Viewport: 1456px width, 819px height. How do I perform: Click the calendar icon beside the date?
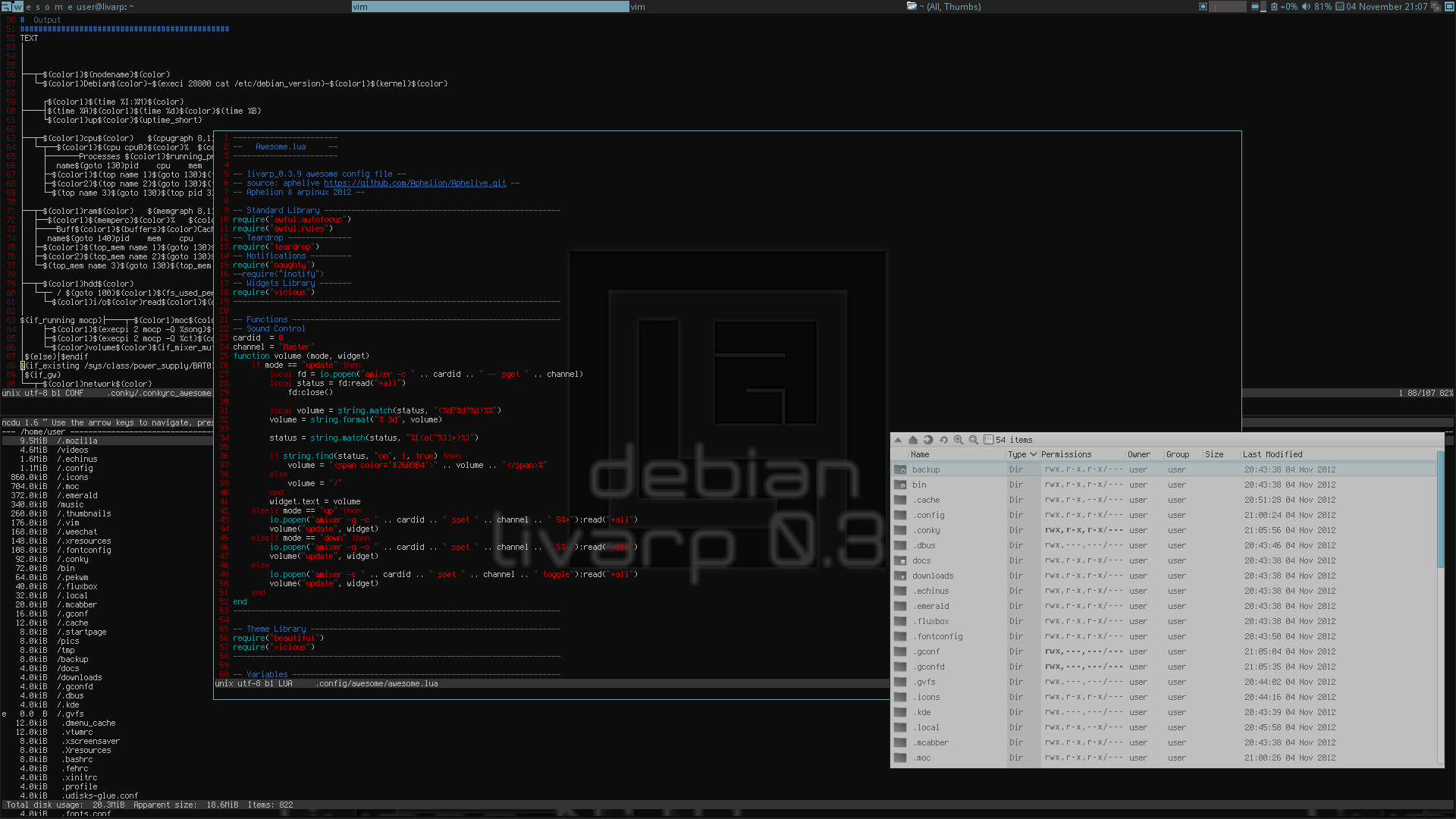click(x=1340, y=7)
